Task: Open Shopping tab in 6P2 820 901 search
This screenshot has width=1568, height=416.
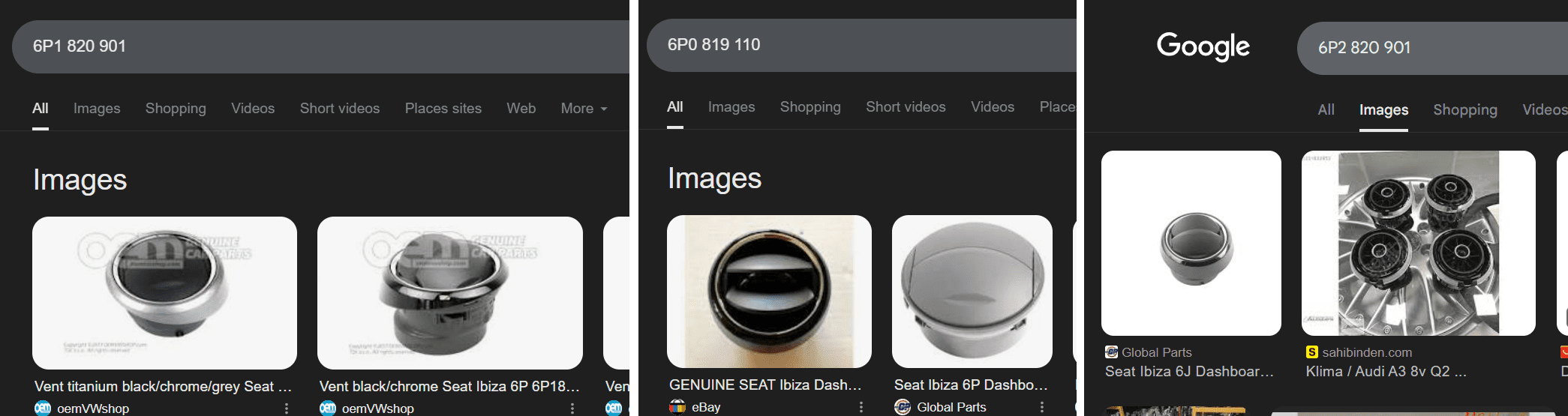Action: [x=1464, y=110]
